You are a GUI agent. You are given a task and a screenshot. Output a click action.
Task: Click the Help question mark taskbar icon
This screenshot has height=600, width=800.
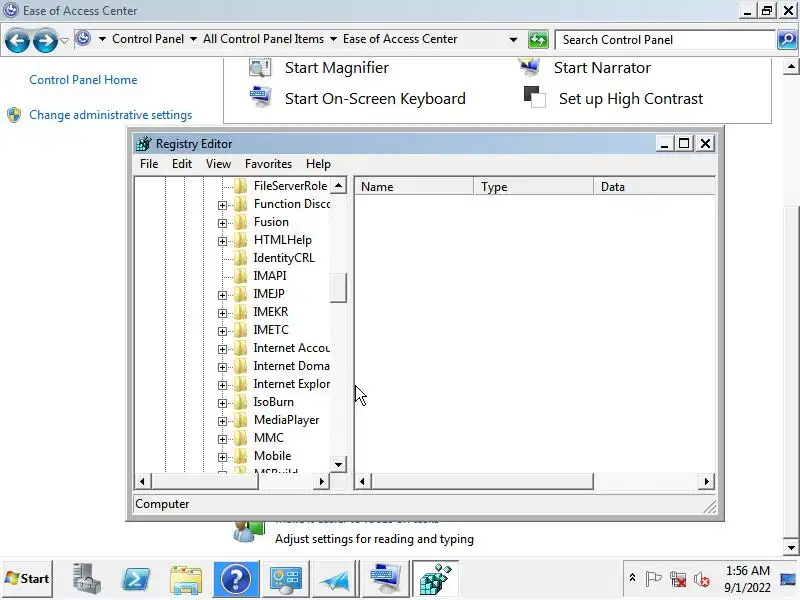(236, 579)
